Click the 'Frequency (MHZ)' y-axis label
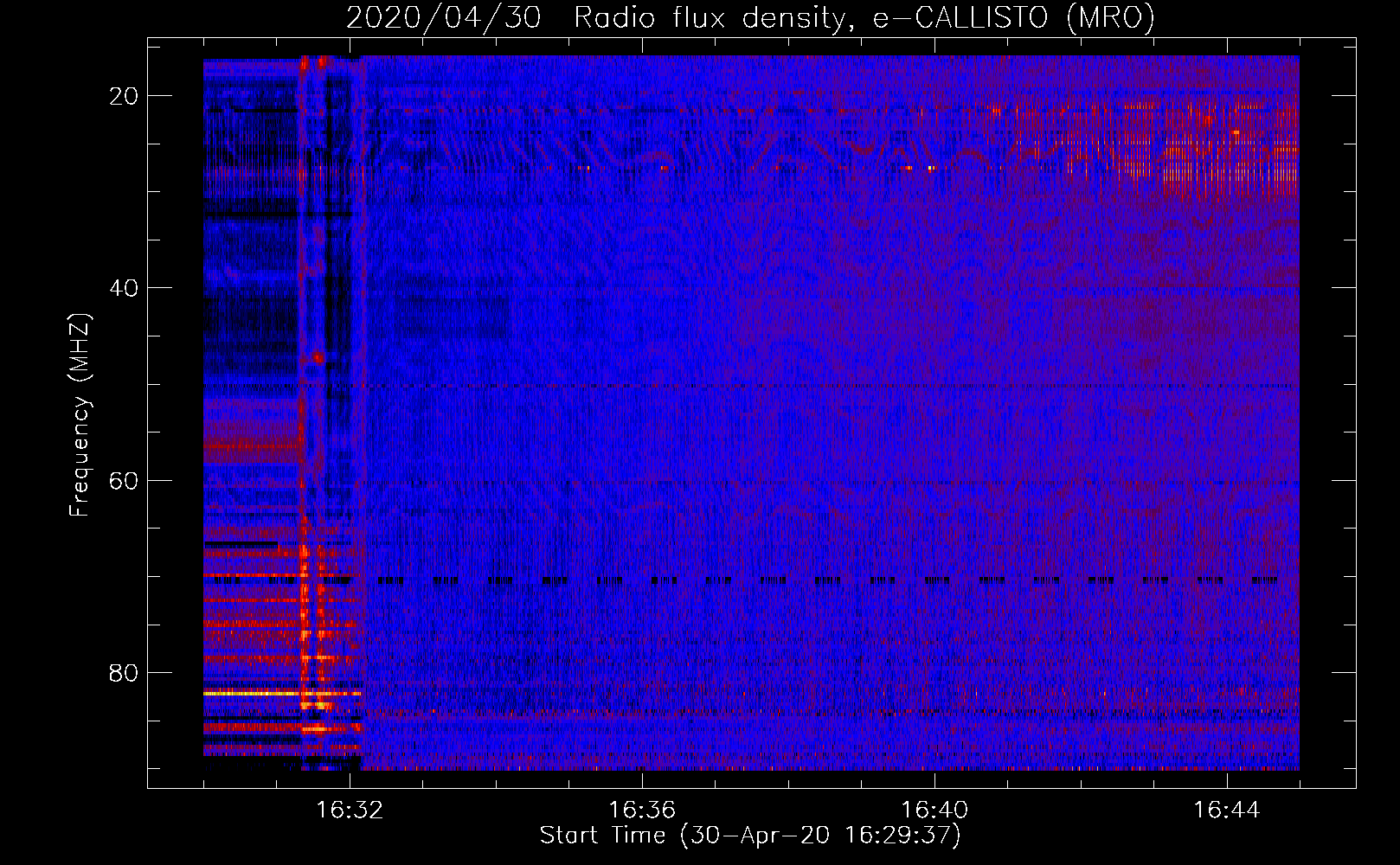Viewport: 1400px width, 865px height. point(80,415)
